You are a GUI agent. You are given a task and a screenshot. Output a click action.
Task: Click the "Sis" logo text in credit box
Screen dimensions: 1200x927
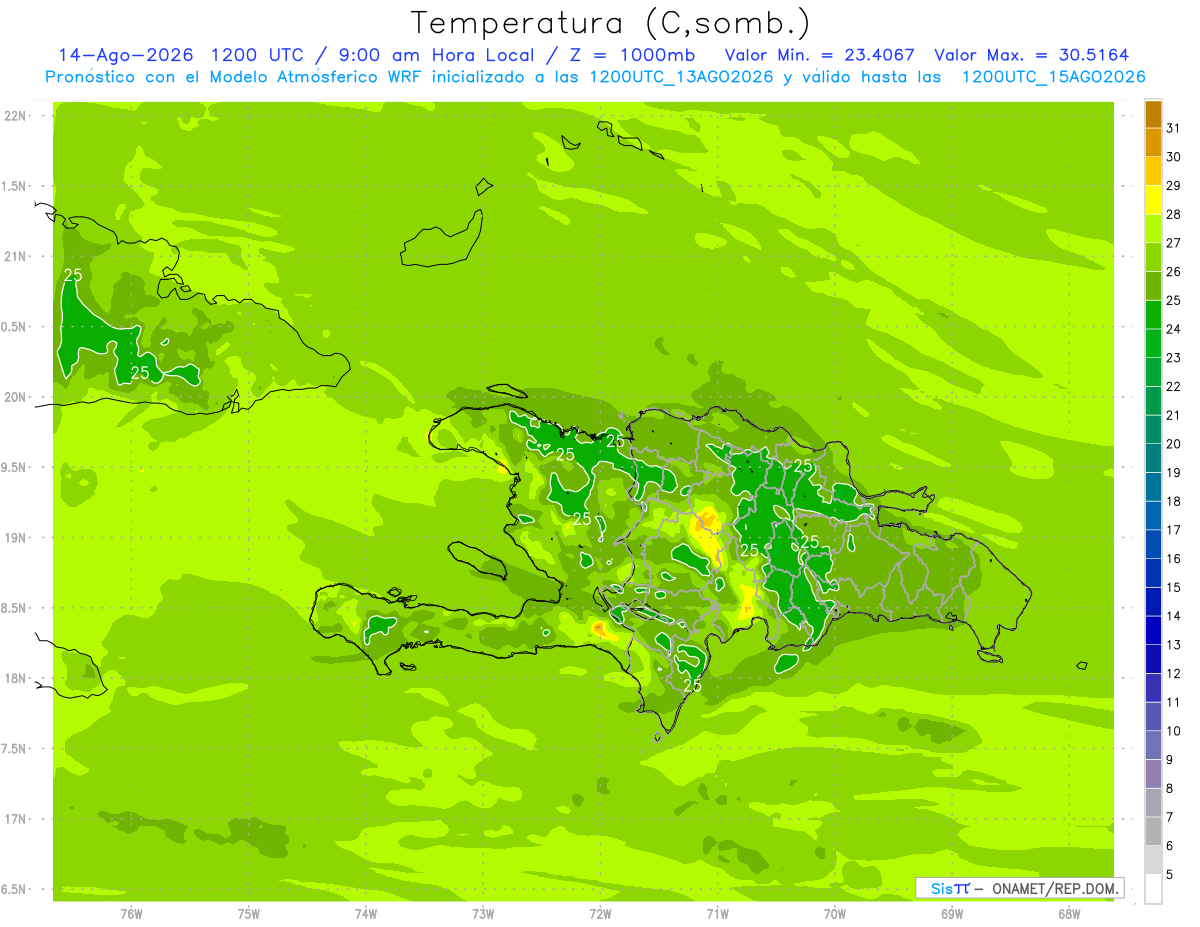pyautogui.click(x=942, y=888)
